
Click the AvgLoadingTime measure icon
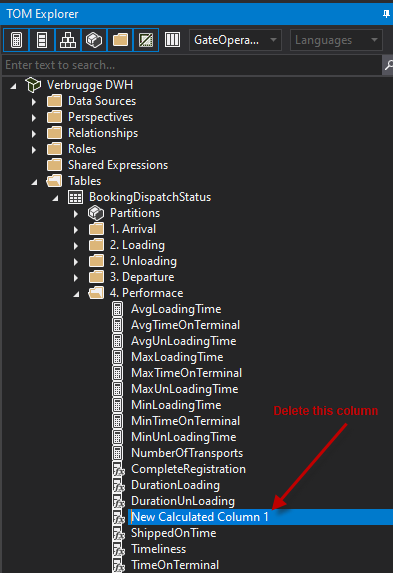(x=117, y=309)
